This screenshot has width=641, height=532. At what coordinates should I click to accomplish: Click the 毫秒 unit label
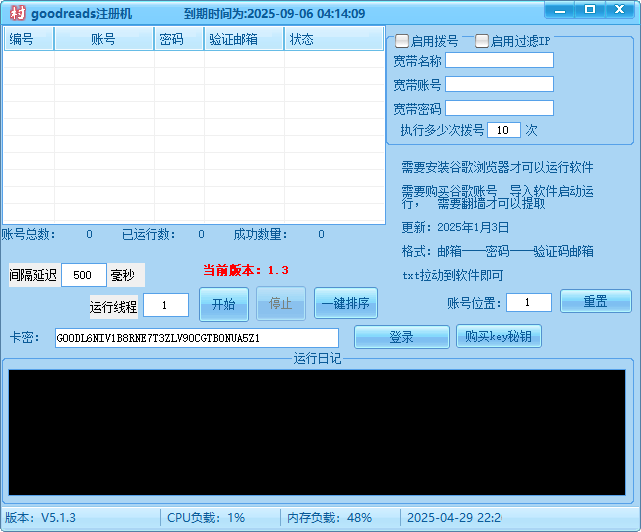123,275
